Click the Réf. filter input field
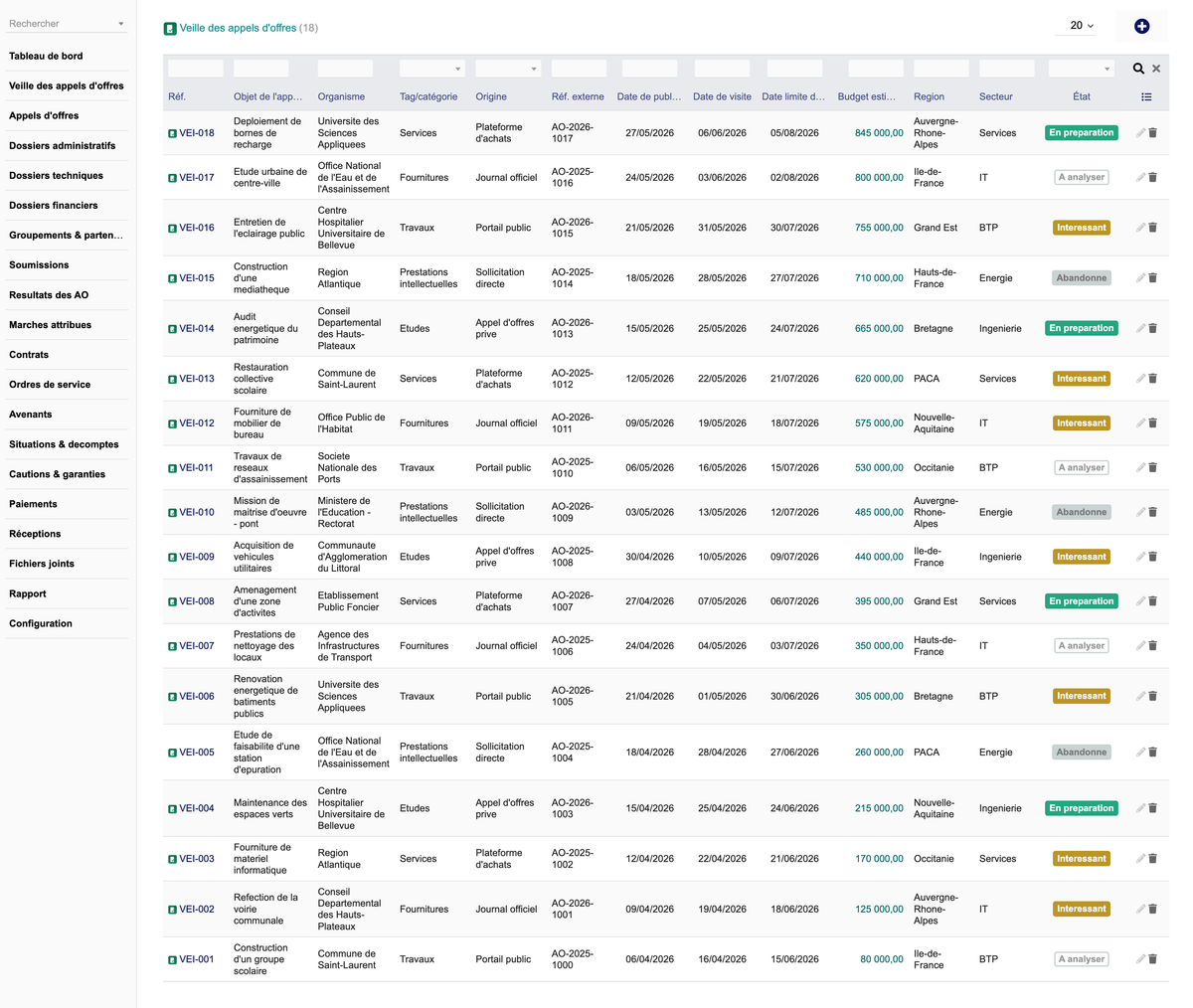The image size is (1193, 1008). [196, 69]
